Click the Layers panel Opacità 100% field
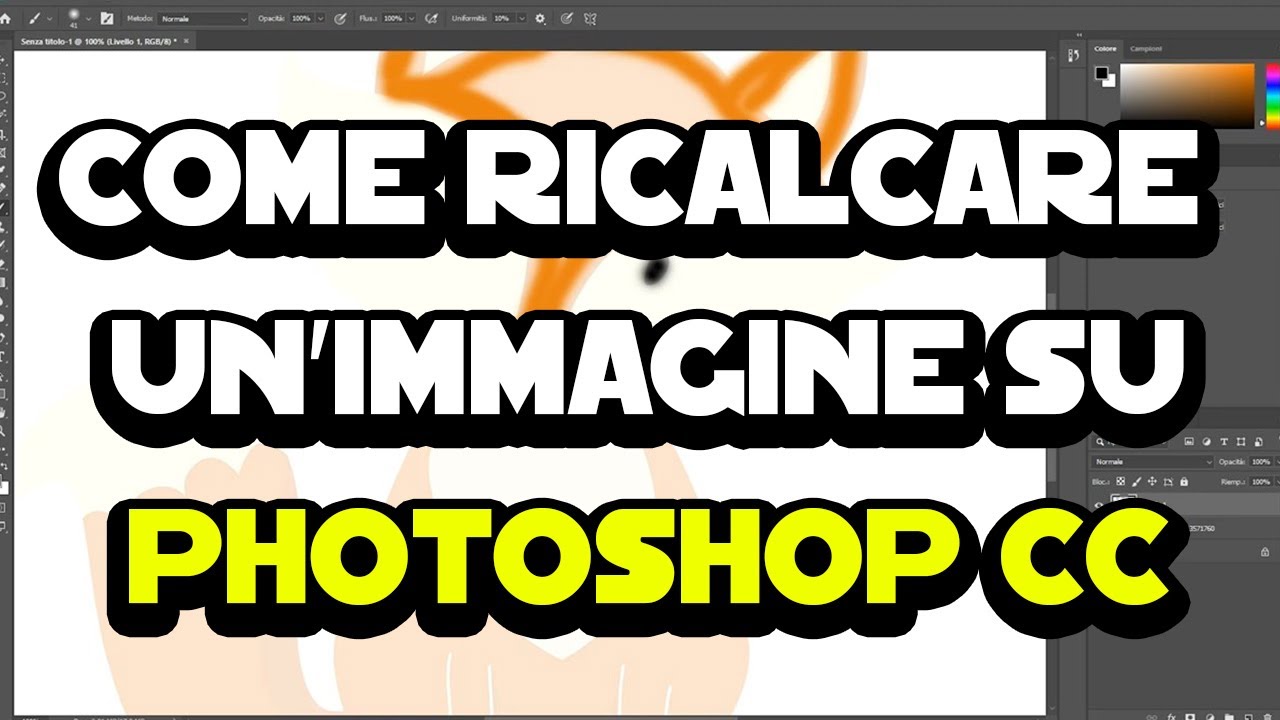Viewport: 1280px width, 720px height. coord(1260,462)
